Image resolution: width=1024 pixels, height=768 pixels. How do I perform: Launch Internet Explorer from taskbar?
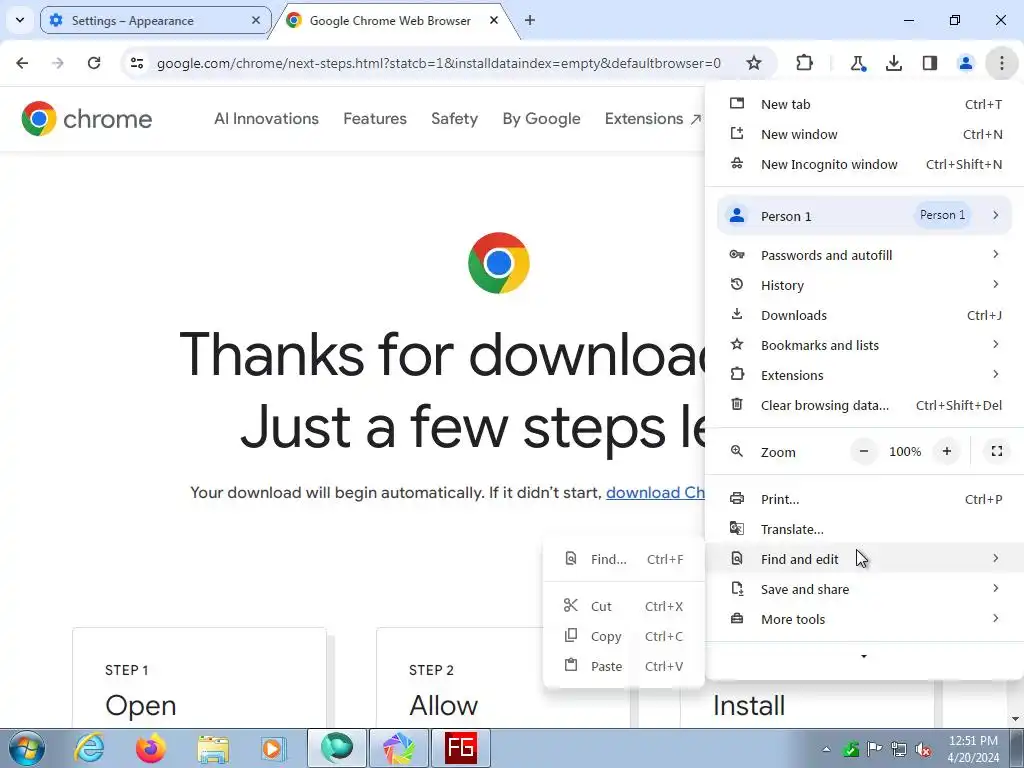point(89,748)
